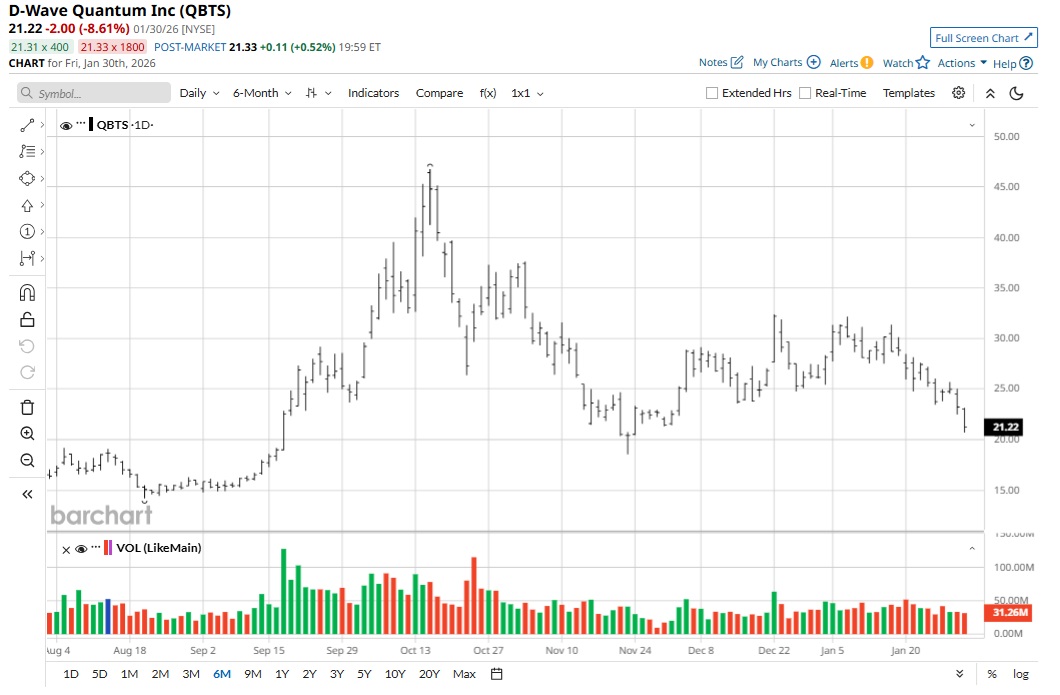Select the 2M range
Viewport: 1060px width, 695px height.
[x=160, y=674]
